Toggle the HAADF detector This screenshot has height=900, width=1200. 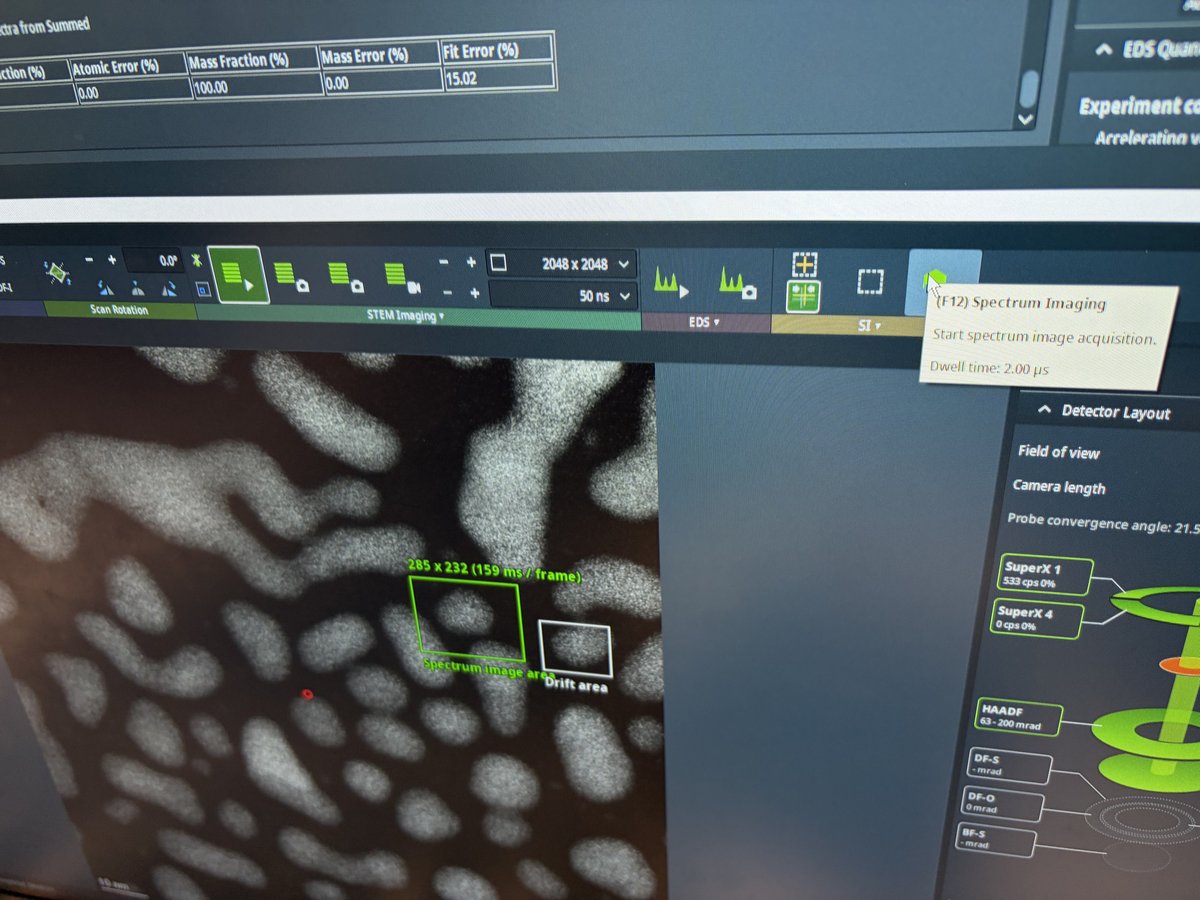(1020, 716)
